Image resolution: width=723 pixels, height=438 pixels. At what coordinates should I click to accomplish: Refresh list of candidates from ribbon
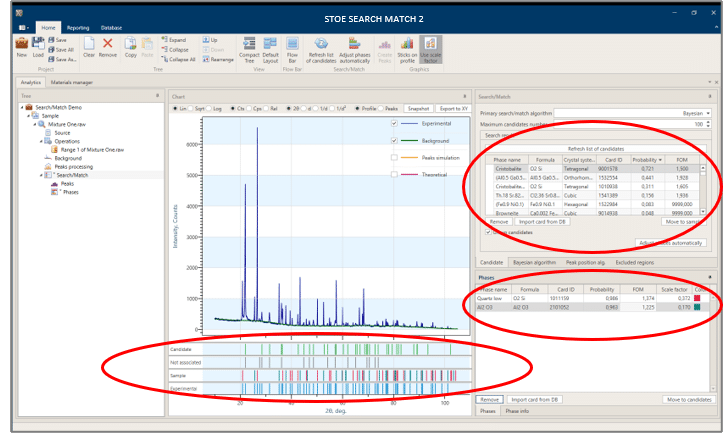(x=321, y=50)
